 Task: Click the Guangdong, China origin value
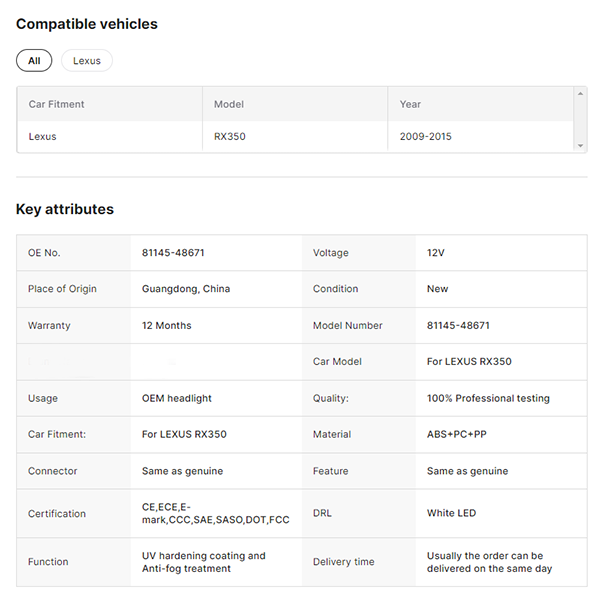click(186, 289)
